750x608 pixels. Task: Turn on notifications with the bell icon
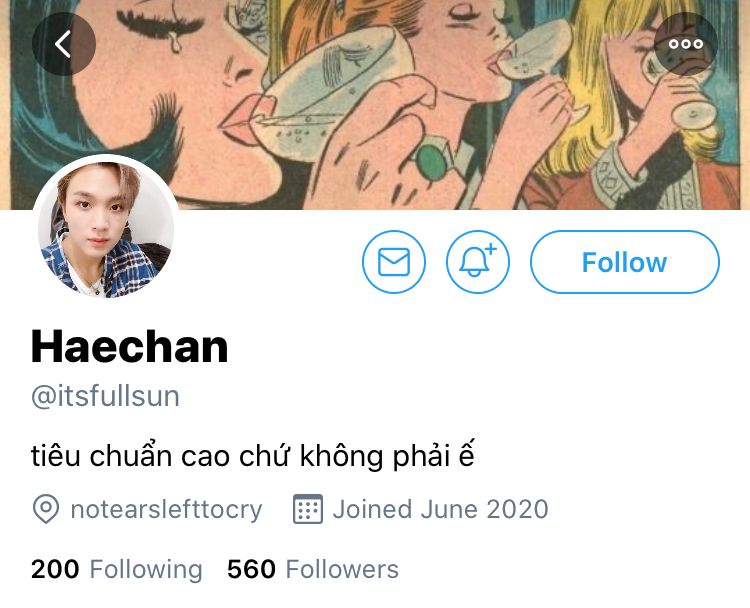pos(478,262)
